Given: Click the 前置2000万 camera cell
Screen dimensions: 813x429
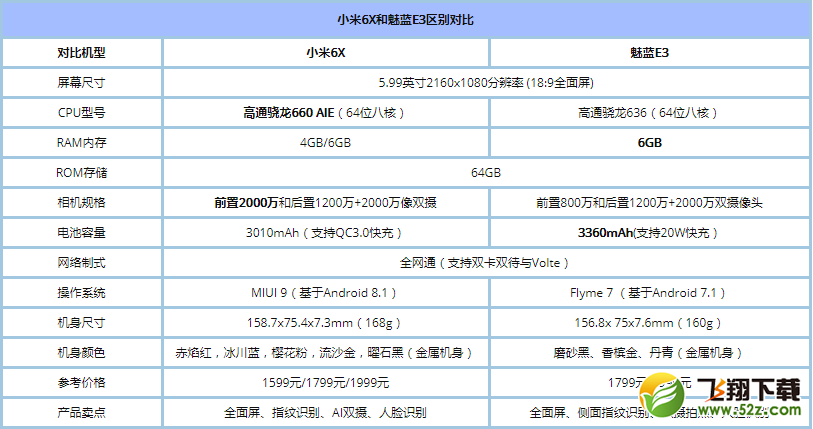Looking at the screenshot, I should pyautogui.click(x=326, y=202).
